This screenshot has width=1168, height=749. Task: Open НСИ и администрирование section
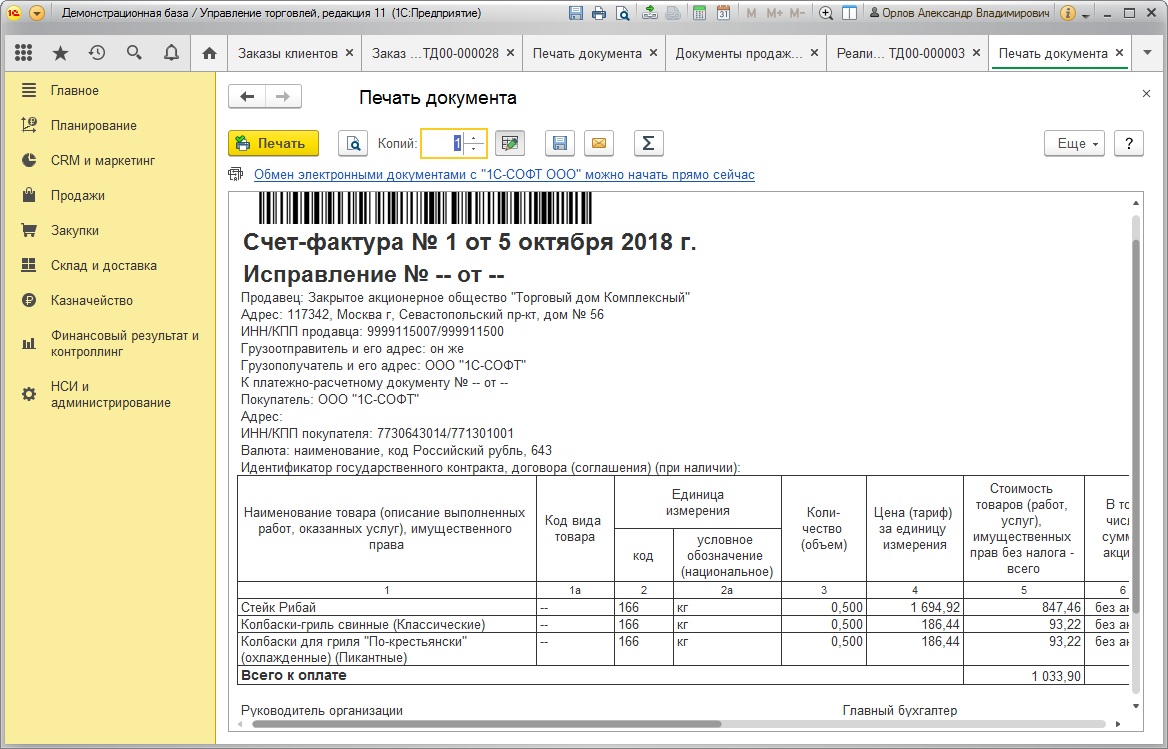coord(110,394)
